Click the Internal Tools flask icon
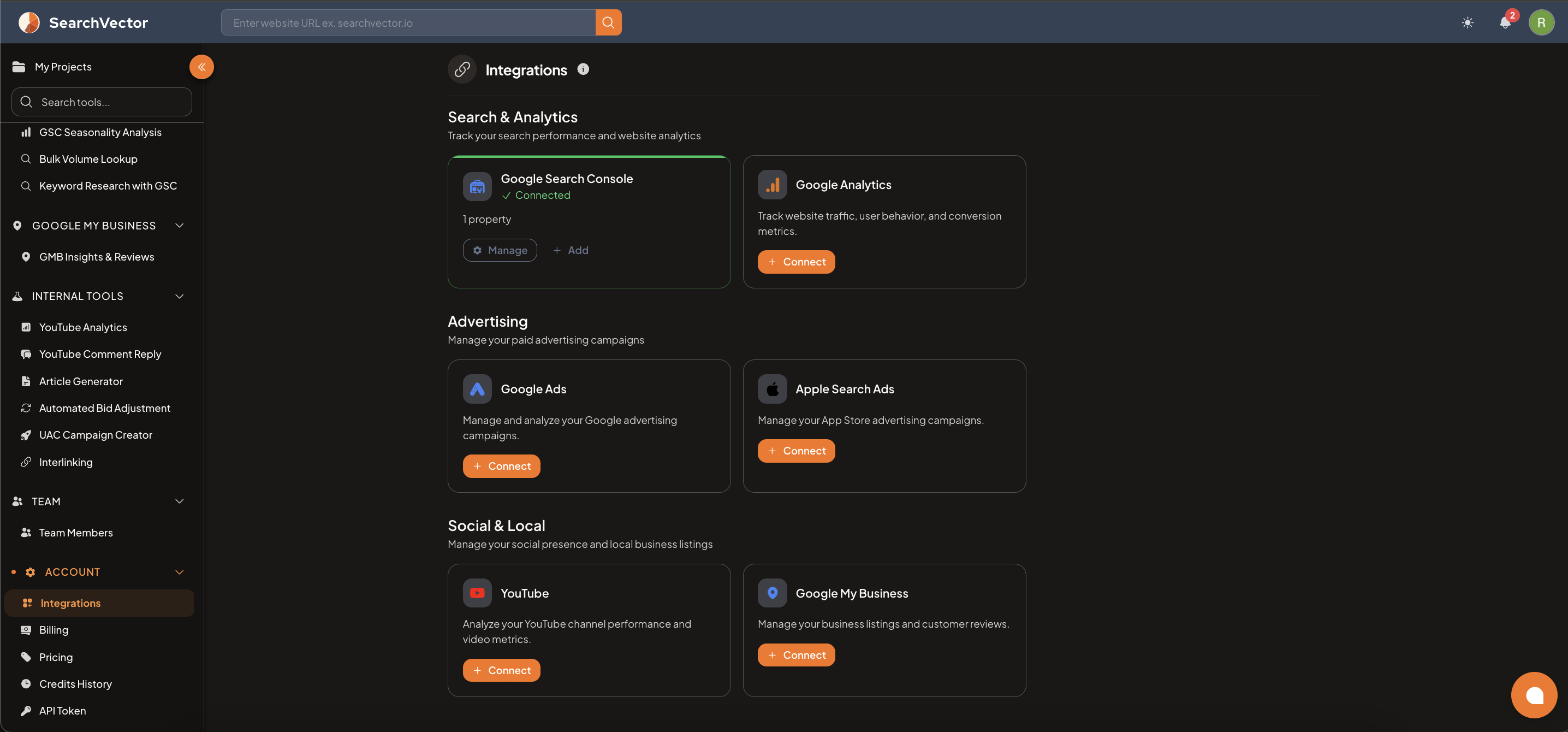Viewport: 1568px width, 732px height. pyautogui.click(x=17, y=296)
